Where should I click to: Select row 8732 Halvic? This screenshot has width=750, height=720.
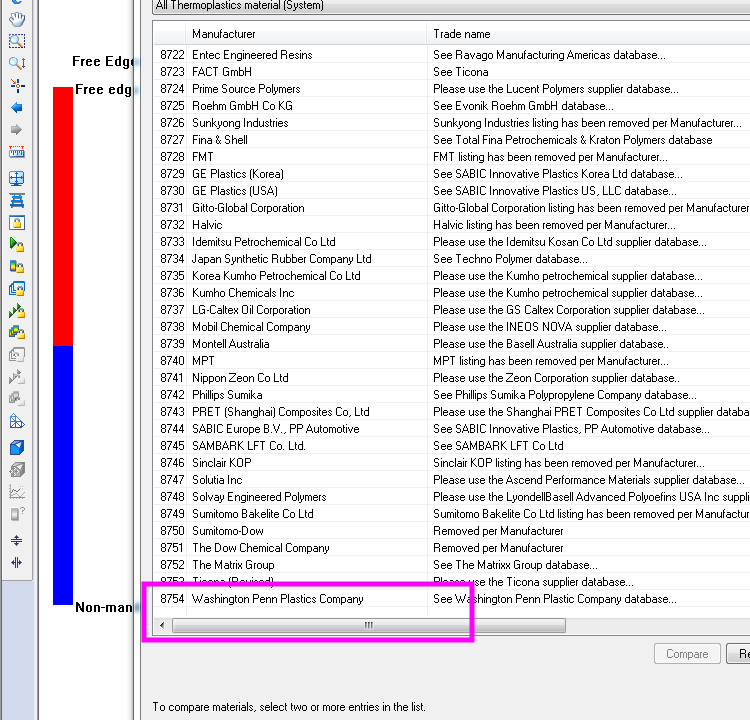(452, 225)
